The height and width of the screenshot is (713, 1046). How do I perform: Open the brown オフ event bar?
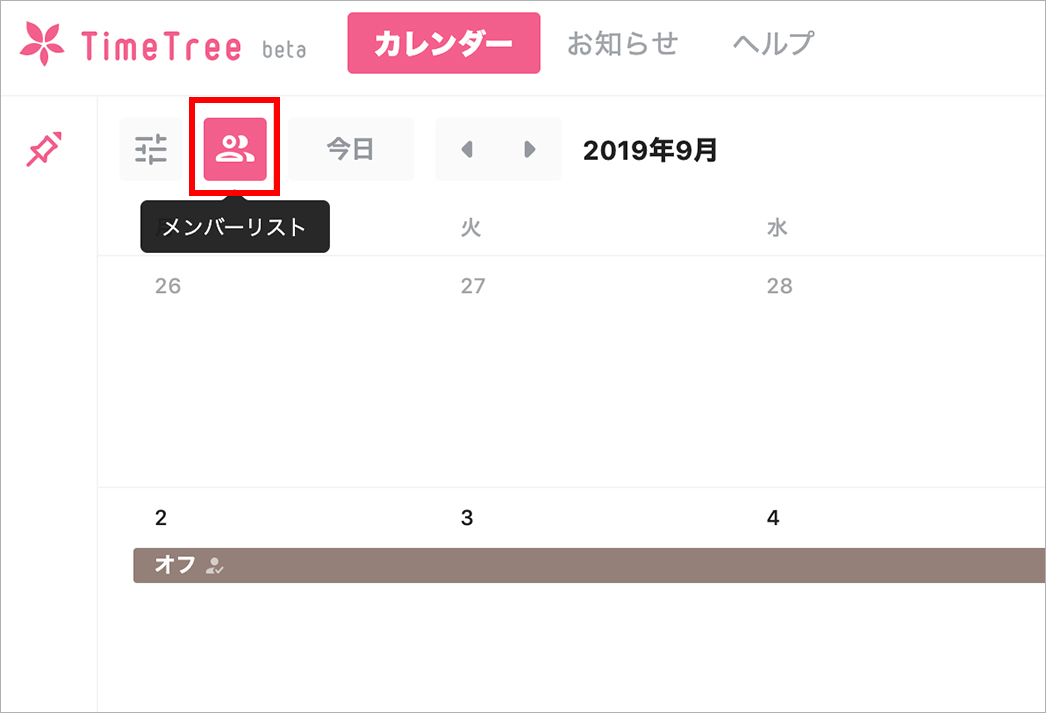(x=600, y=565)
